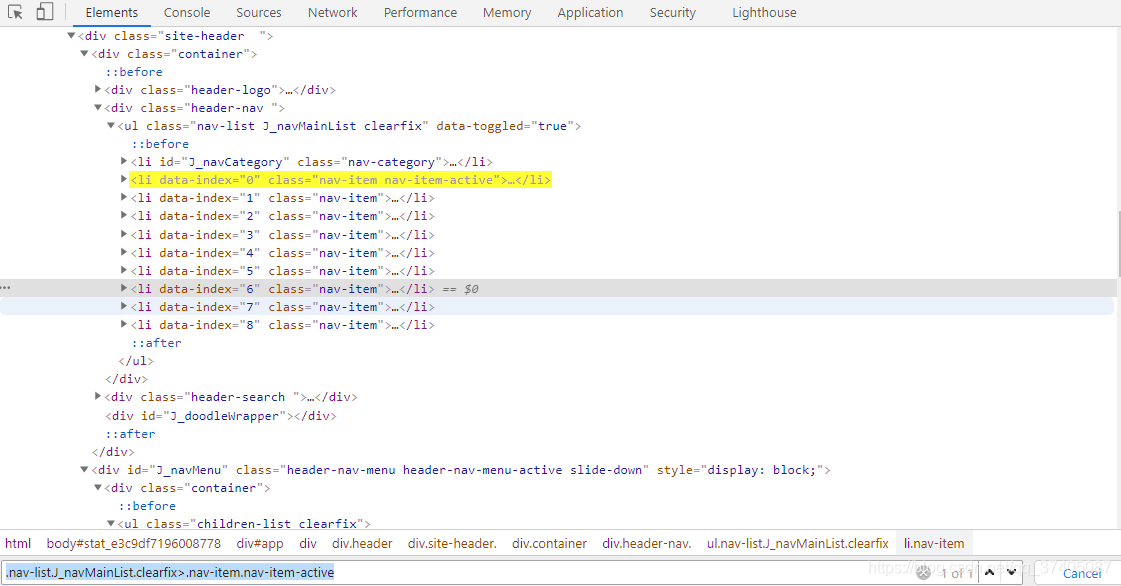
Task: Select li.nav-item in the breadcrumb bar
Action: pyautogui.click(x=933, y=543)
